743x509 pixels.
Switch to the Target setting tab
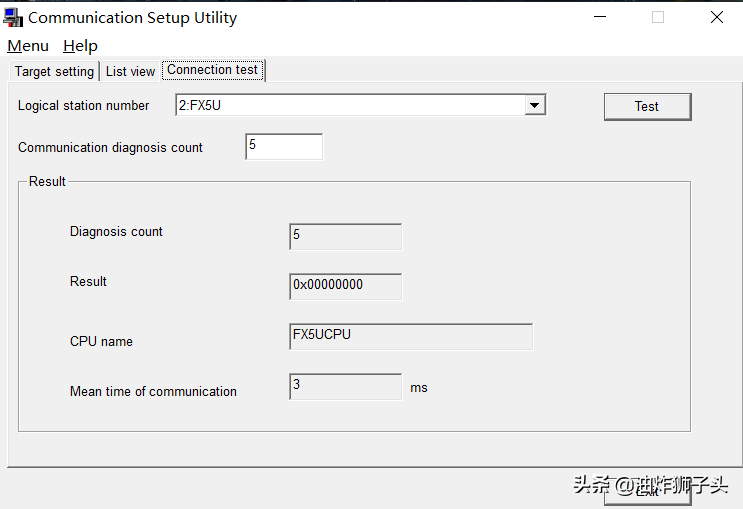point(54,72)
